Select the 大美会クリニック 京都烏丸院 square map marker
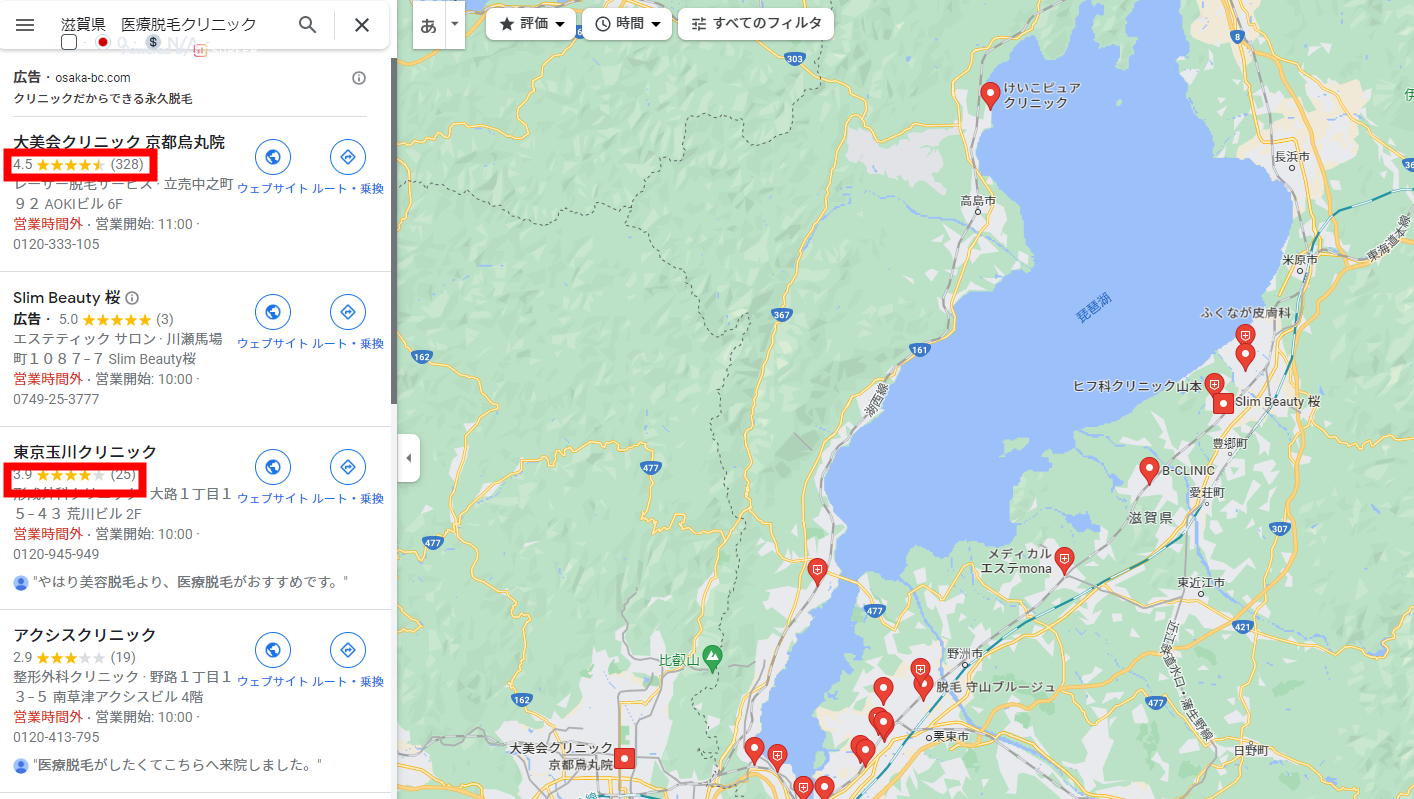The width and height of the screenshot is (1414, 799). (625, 758)
